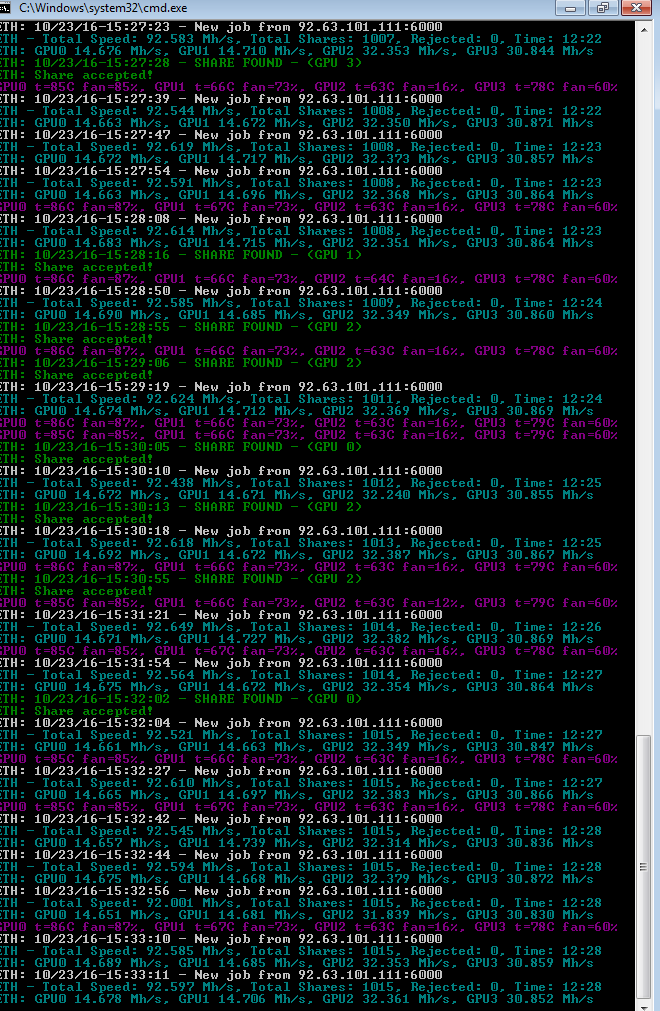Minimize the cmd.exe window
The width and height of the screenshot is (660, 1011).
tap(573, 8)
